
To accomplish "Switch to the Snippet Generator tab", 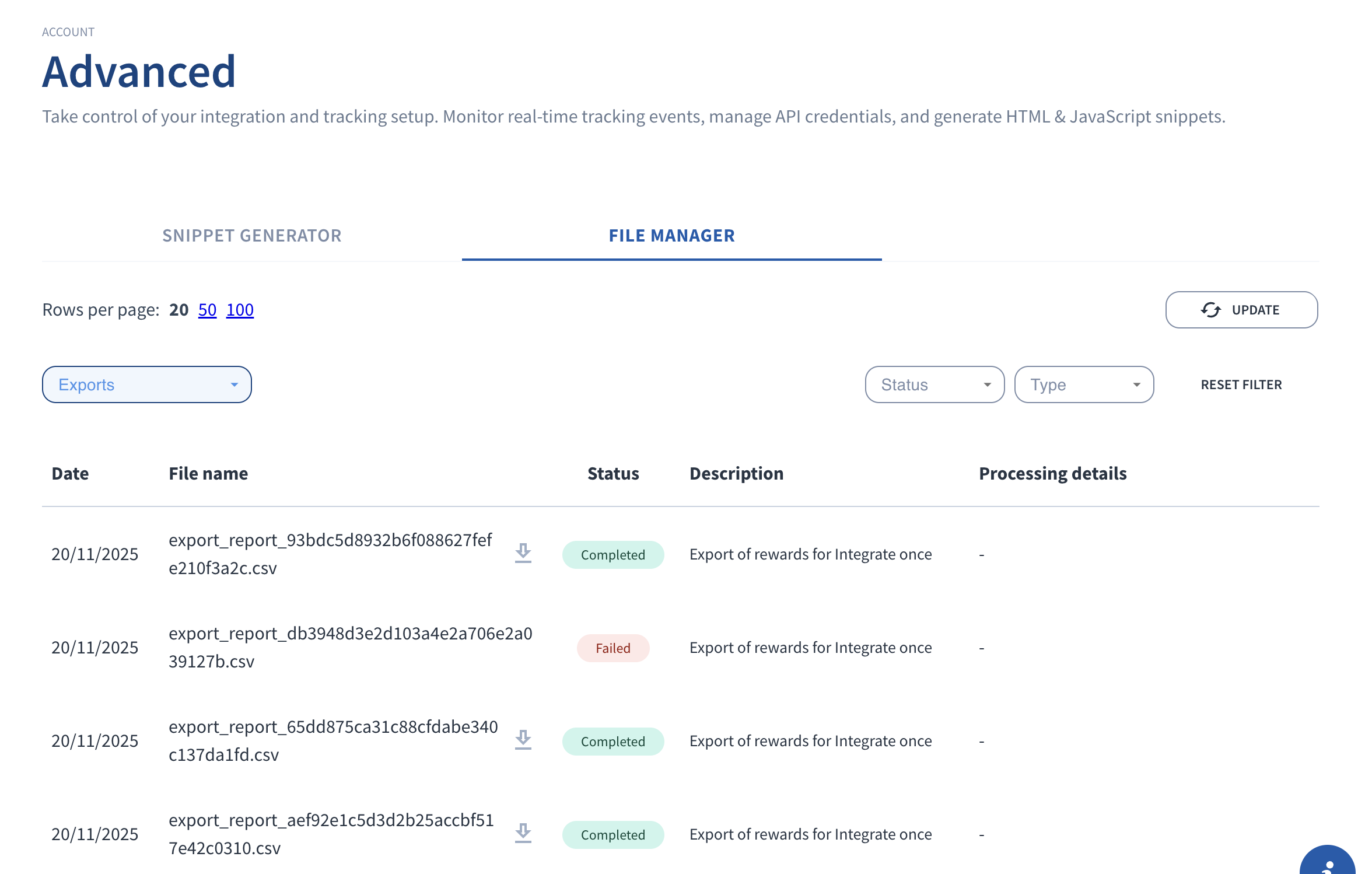I will coord(252,236).
